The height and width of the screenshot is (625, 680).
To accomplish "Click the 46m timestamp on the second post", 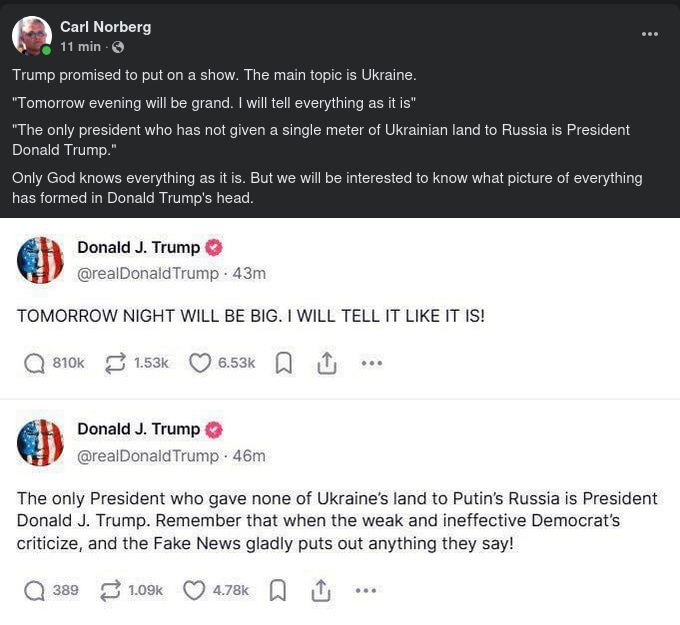I will click(x=249, y=456).
